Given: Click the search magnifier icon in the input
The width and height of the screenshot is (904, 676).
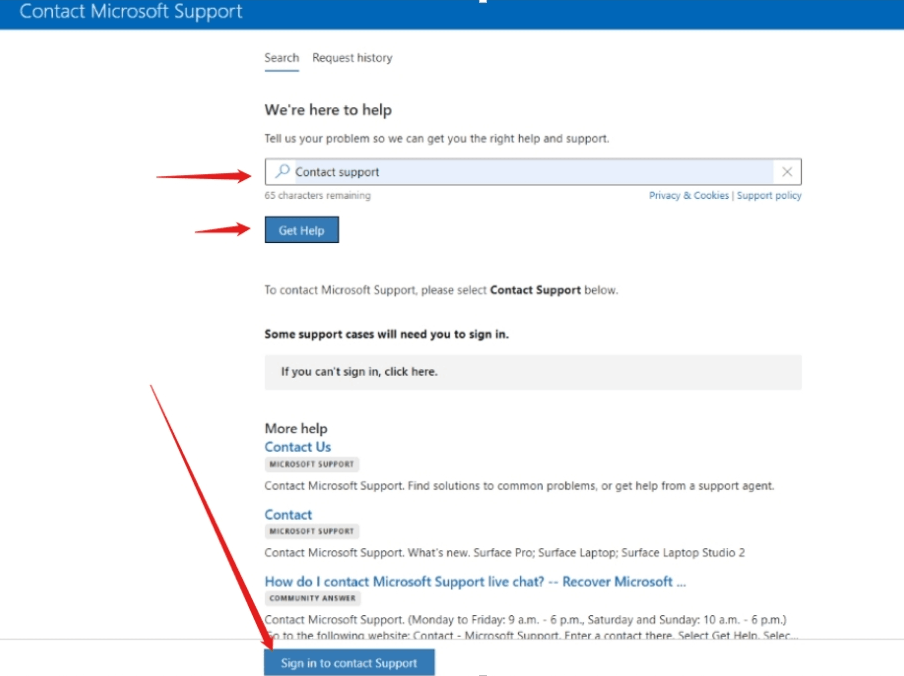Looking at the screenshot, I should point(282,171).
